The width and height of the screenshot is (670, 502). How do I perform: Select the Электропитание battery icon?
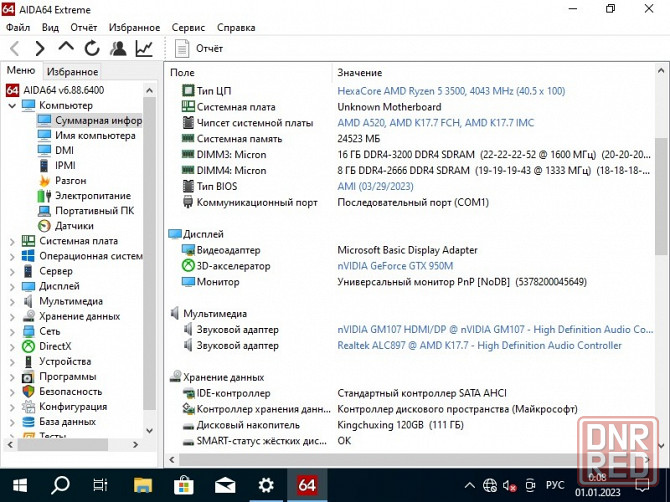44,196
